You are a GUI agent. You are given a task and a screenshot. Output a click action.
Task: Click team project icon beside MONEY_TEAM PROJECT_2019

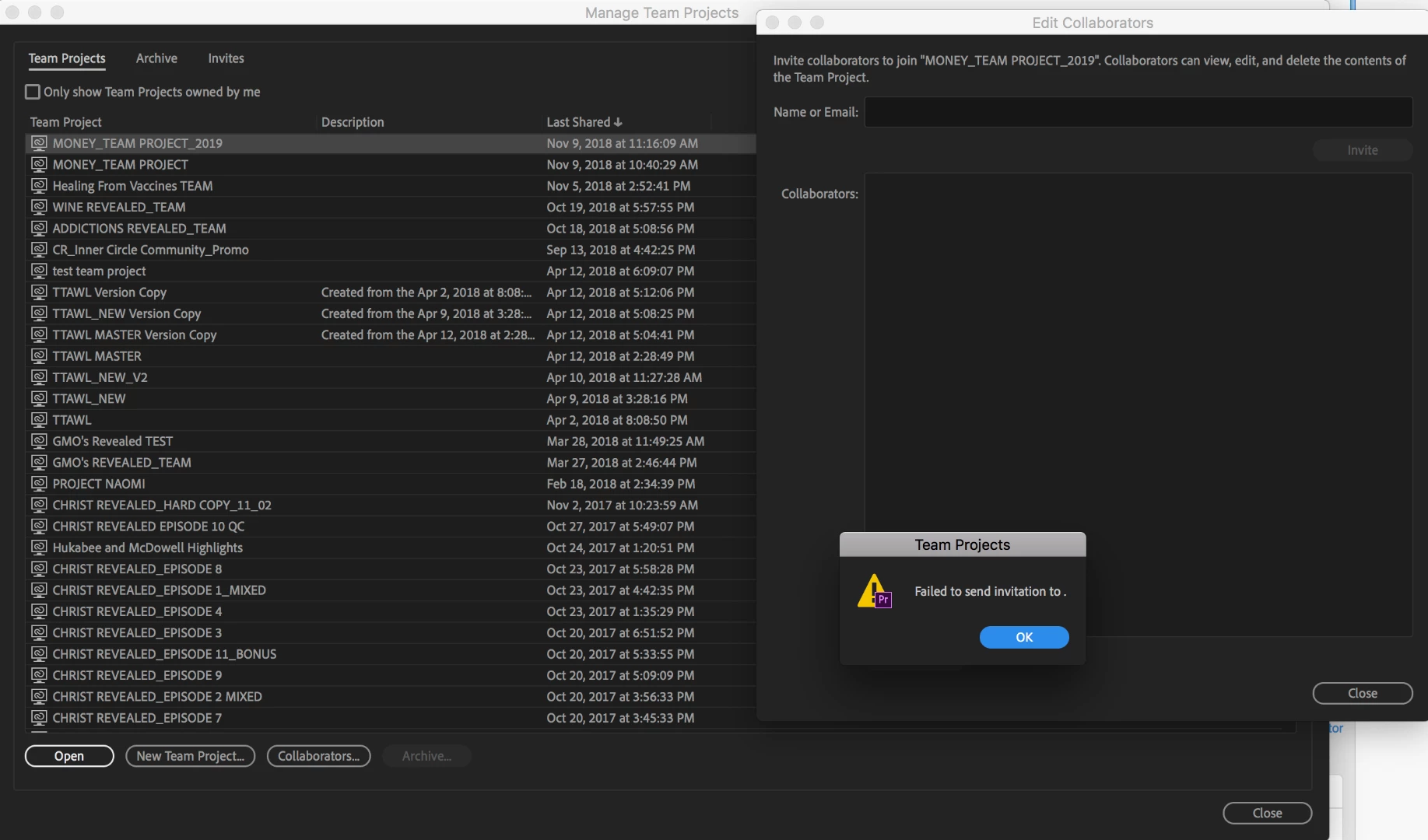coord(39,143)
